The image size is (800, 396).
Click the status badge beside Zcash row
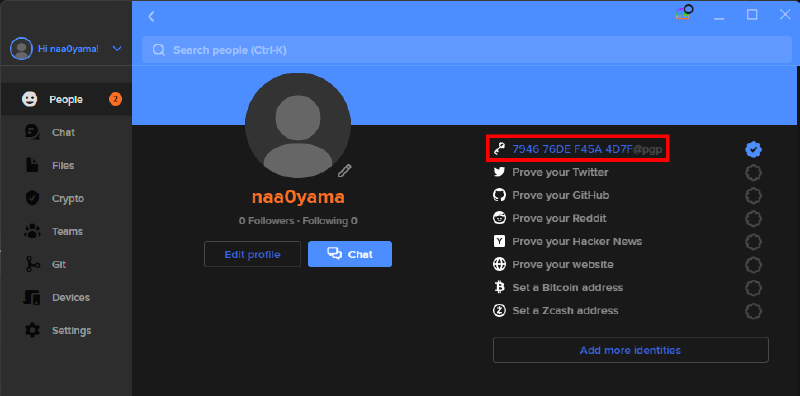[754, 310]
